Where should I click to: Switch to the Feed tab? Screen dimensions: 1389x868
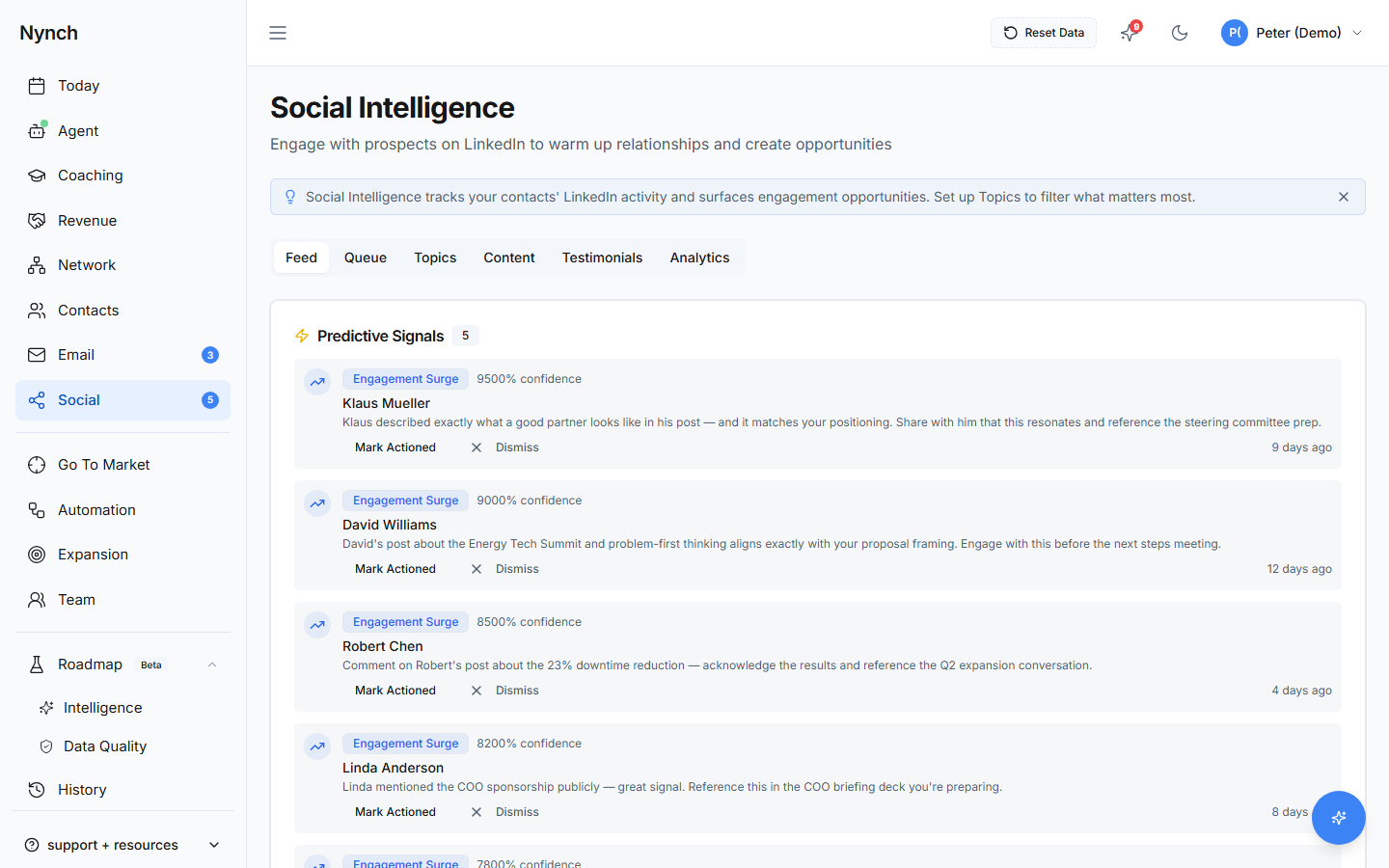pos(301,258)
